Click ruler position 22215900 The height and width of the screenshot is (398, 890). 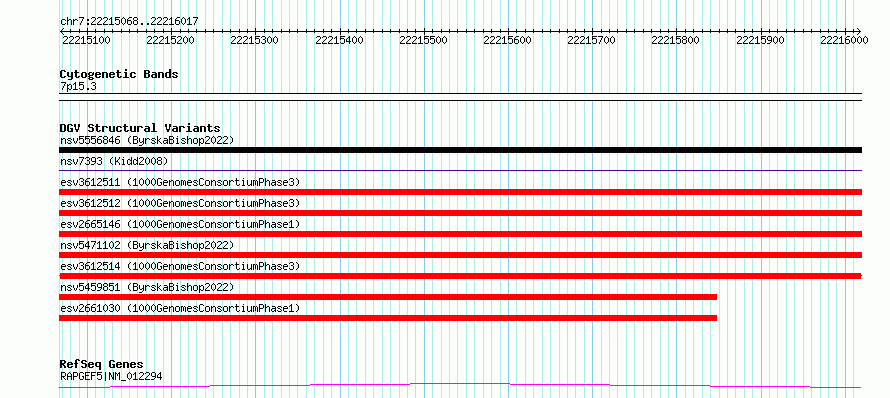[761, 40]
